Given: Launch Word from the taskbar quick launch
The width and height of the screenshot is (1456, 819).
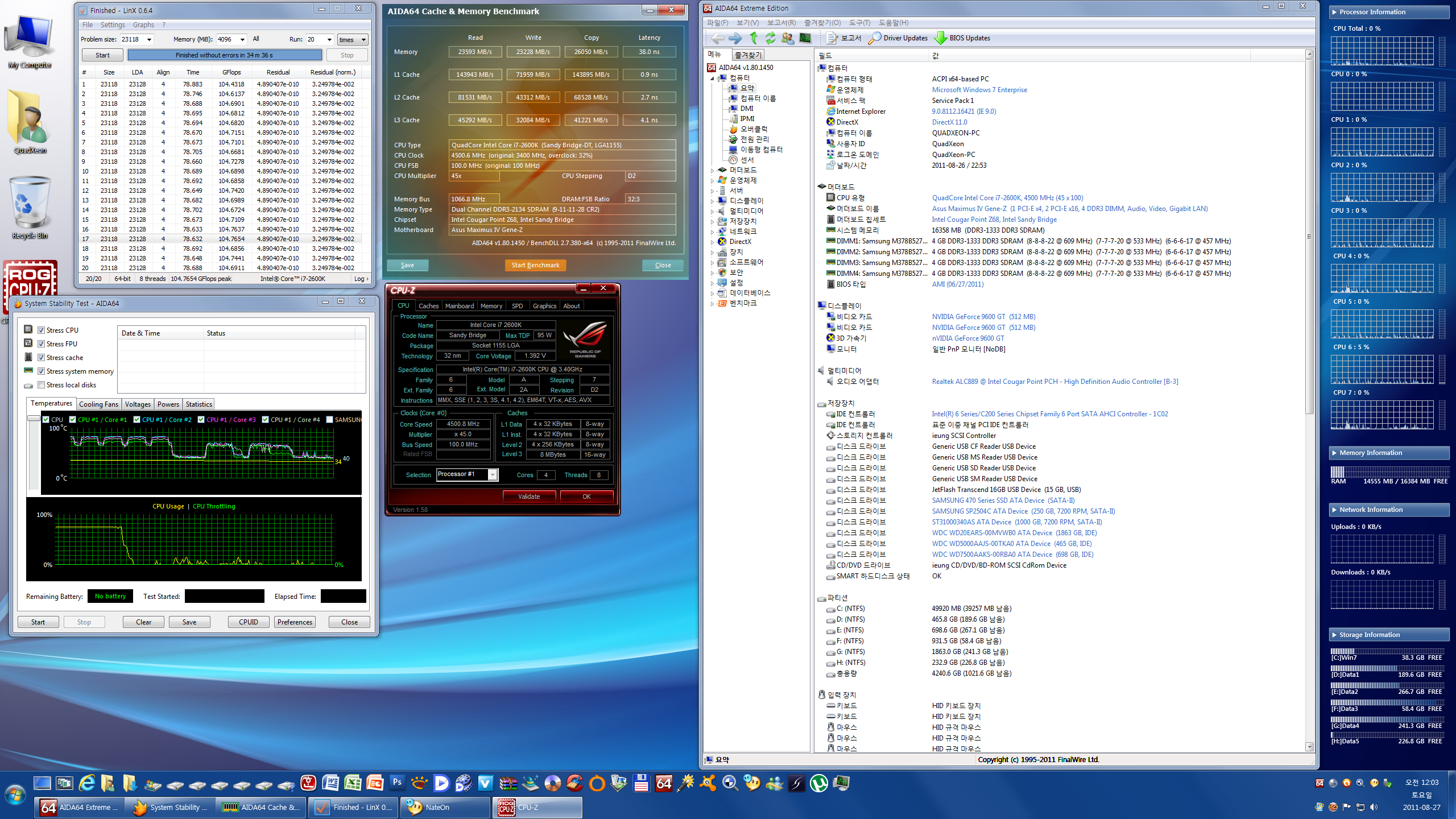Looking at the screenshot, I should pyautogui.click(x=330, y=783).
